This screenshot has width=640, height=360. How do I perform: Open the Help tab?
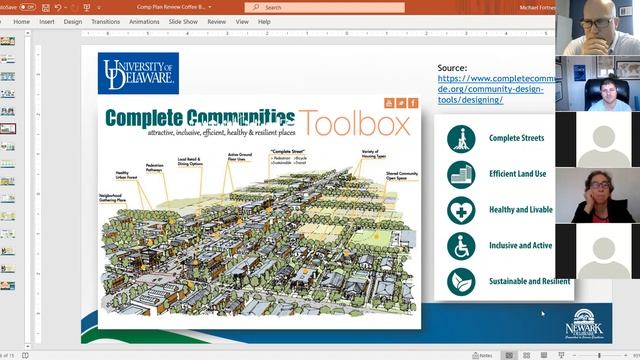264,22
